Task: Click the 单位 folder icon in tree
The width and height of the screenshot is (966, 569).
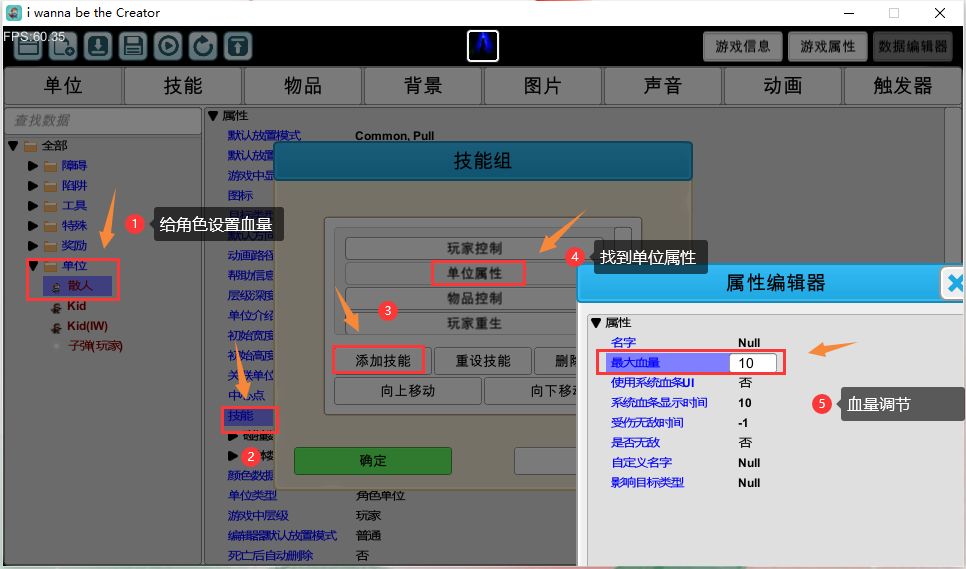Action: (x=51, y=266)
